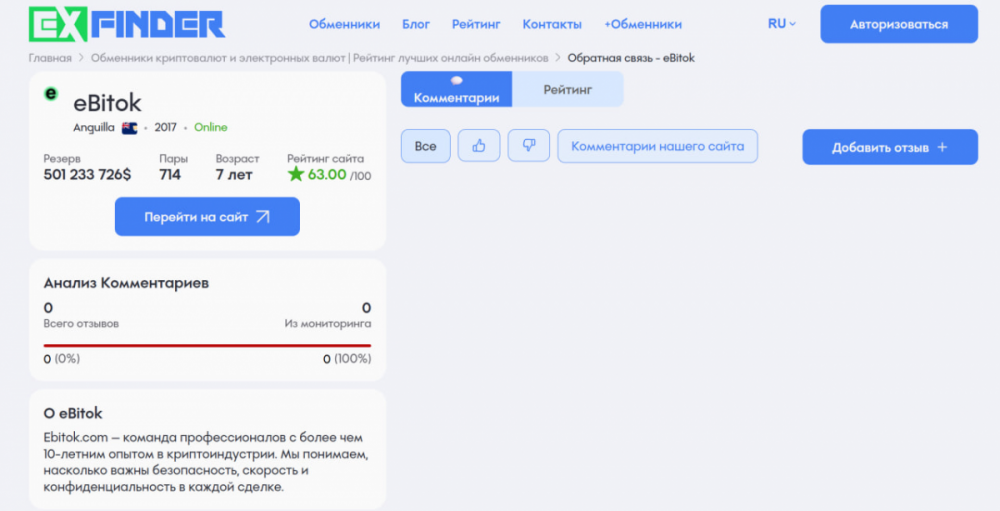Click the Добавить отзыв button
1000x511 pixels.
click(x=890, y=147)
